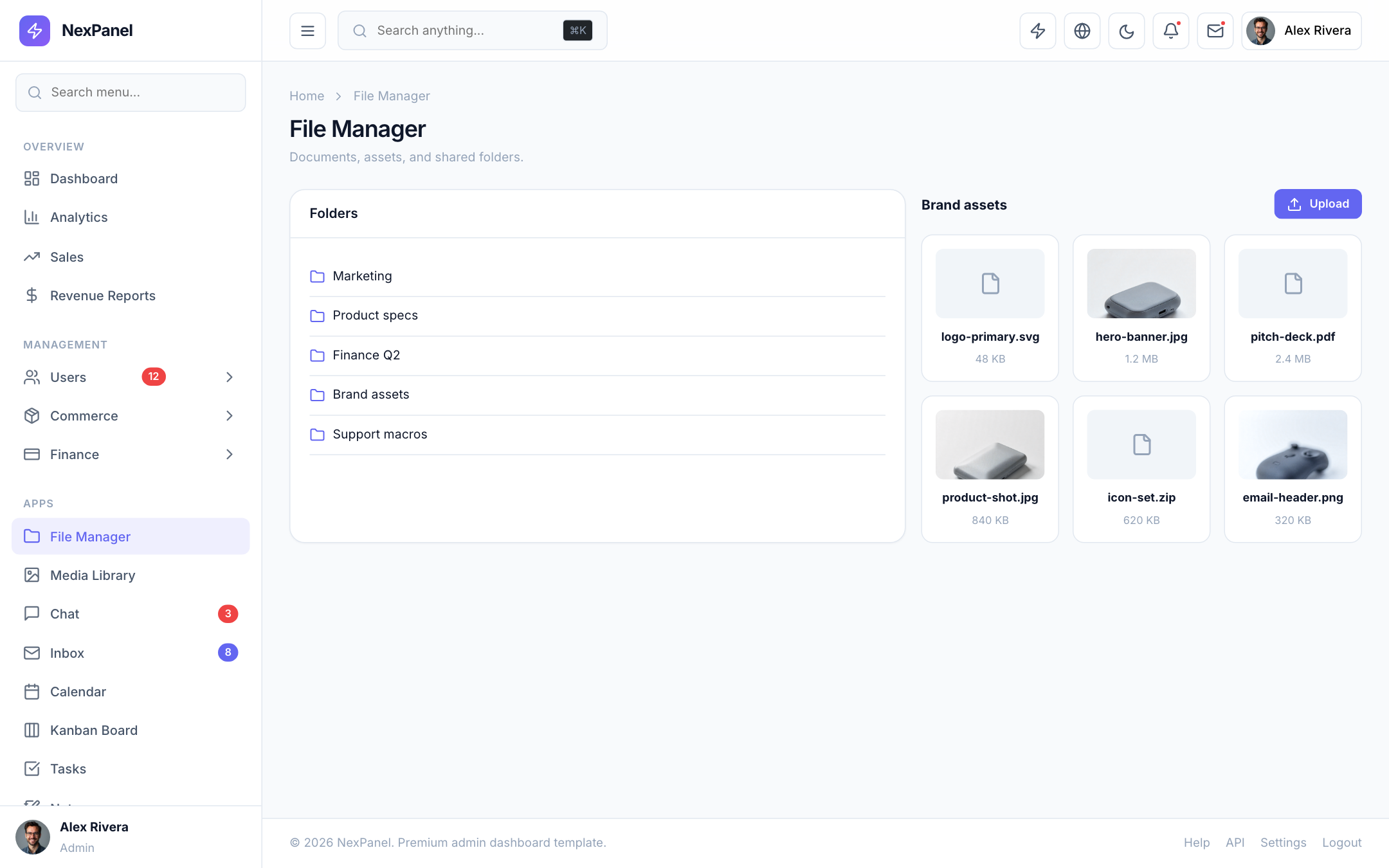Open Settings from the footer
The width and height of the screenshot is (1389, 868).
pos(1283,842)
